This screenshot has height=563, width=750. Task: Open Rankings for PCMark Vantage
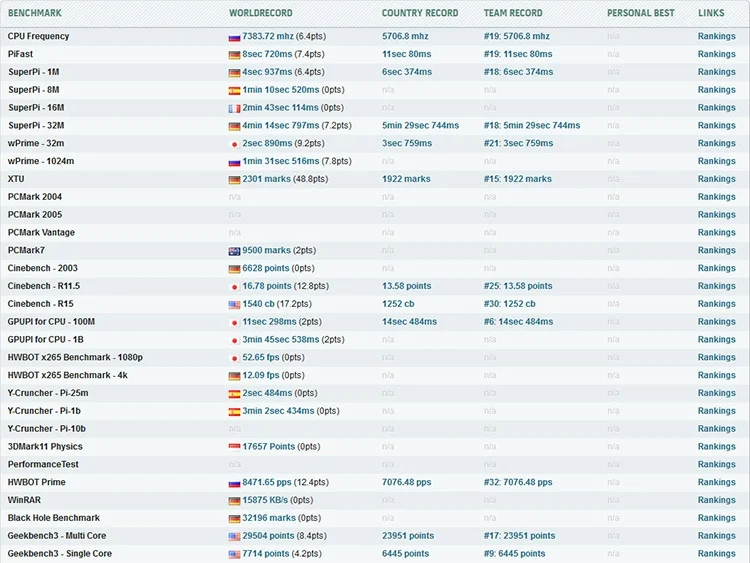pos(717,232)
